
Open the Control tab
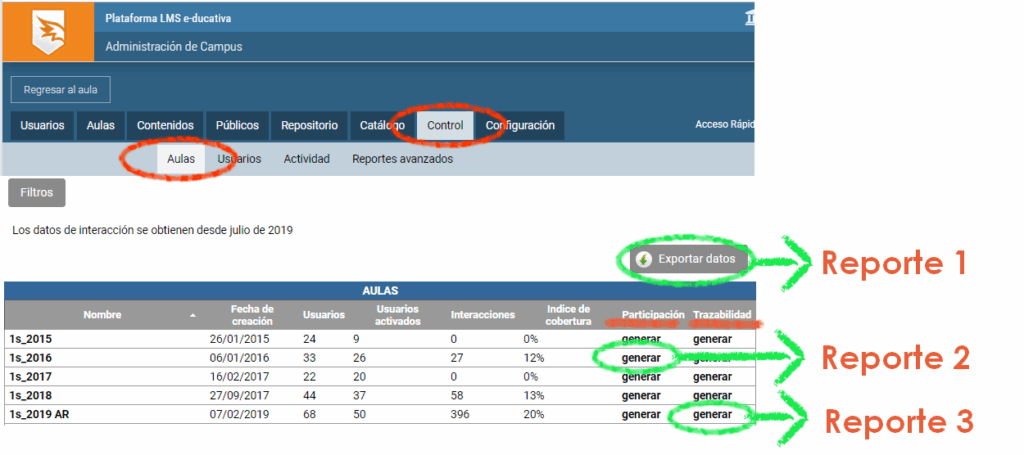point(445,126)
